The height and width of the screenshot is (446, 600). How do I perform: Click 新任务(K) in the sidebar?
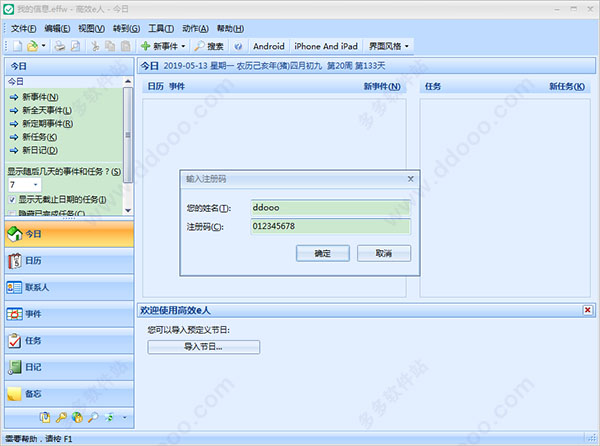[x=39, y=137]
